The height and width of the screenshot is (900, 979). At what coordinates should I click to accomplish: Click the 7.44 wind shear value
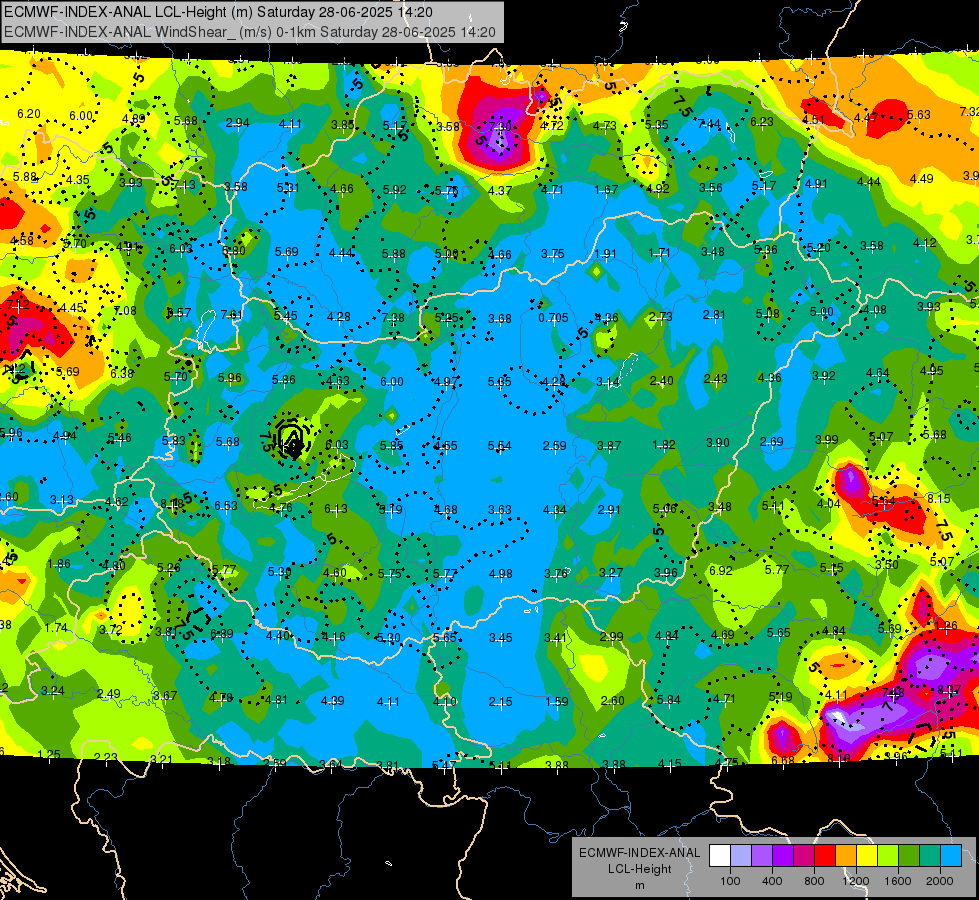click(709, 124)
